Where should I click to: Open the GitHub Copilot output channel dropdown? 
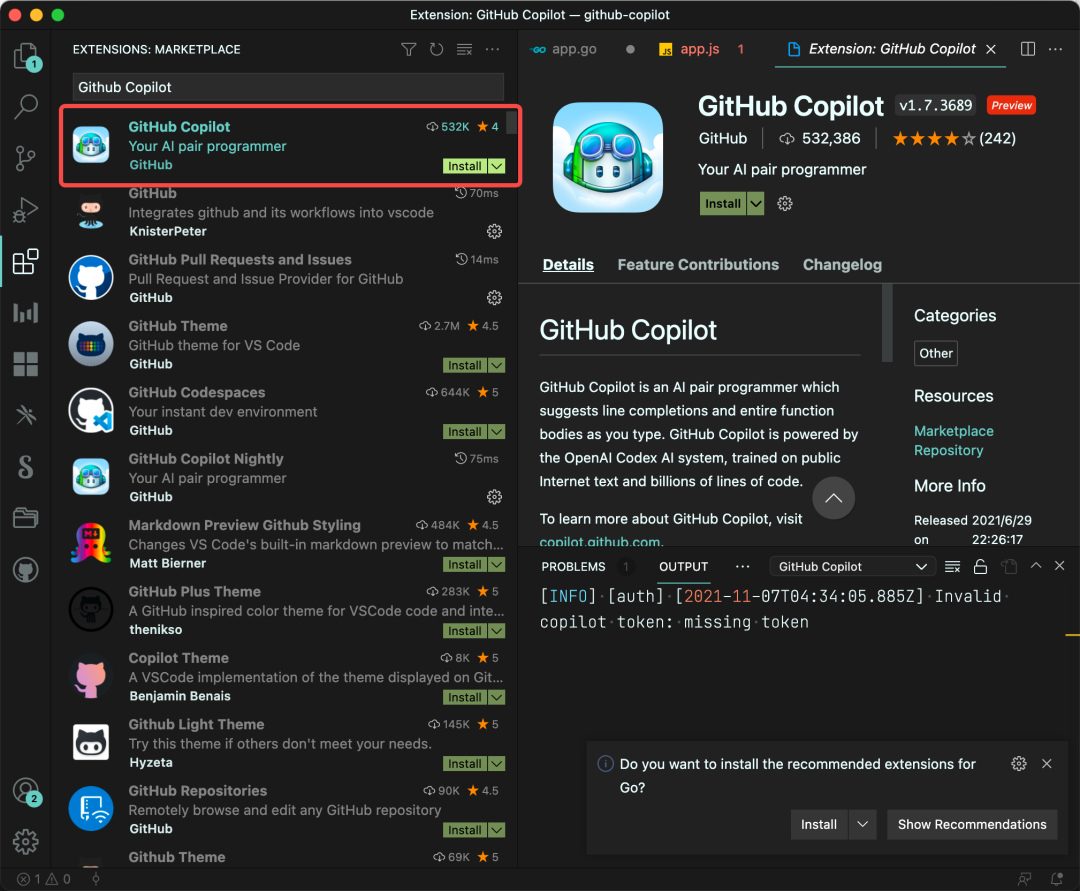click(852, 566)
